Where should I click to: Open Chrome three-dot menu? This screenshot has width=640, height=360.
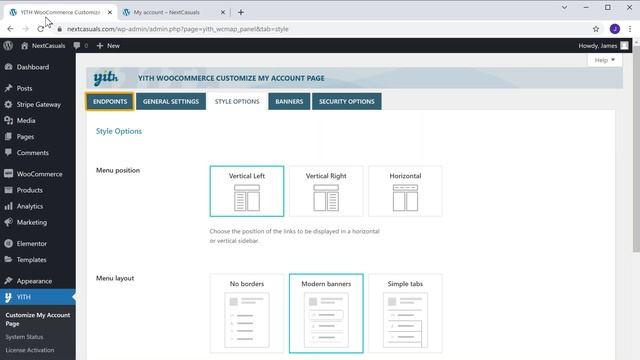pyautogui.click(x=630, y=29)
